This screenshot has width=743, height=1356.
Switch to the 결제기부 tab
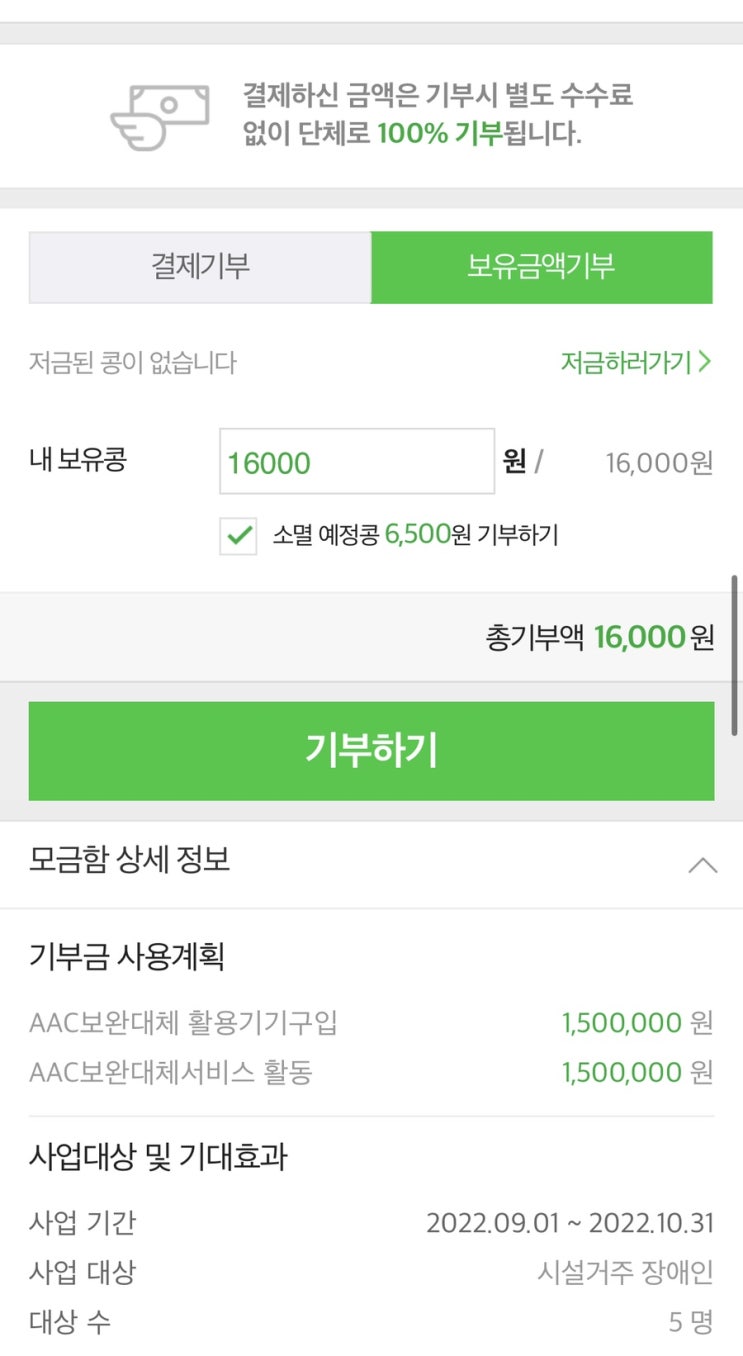click(200, 267)
